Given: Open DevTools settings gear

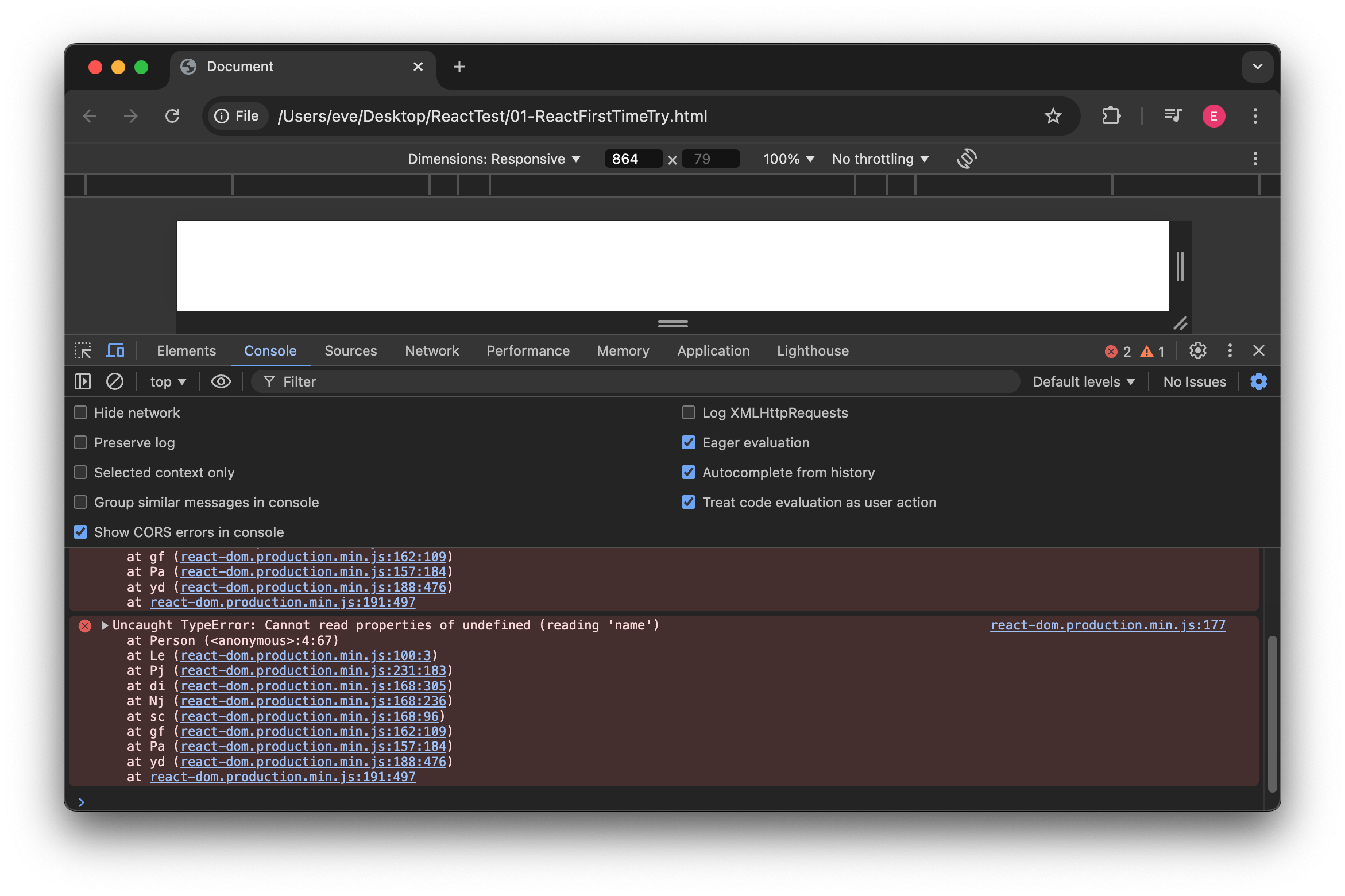Looking at the screenshot, I should (1198, 350).
